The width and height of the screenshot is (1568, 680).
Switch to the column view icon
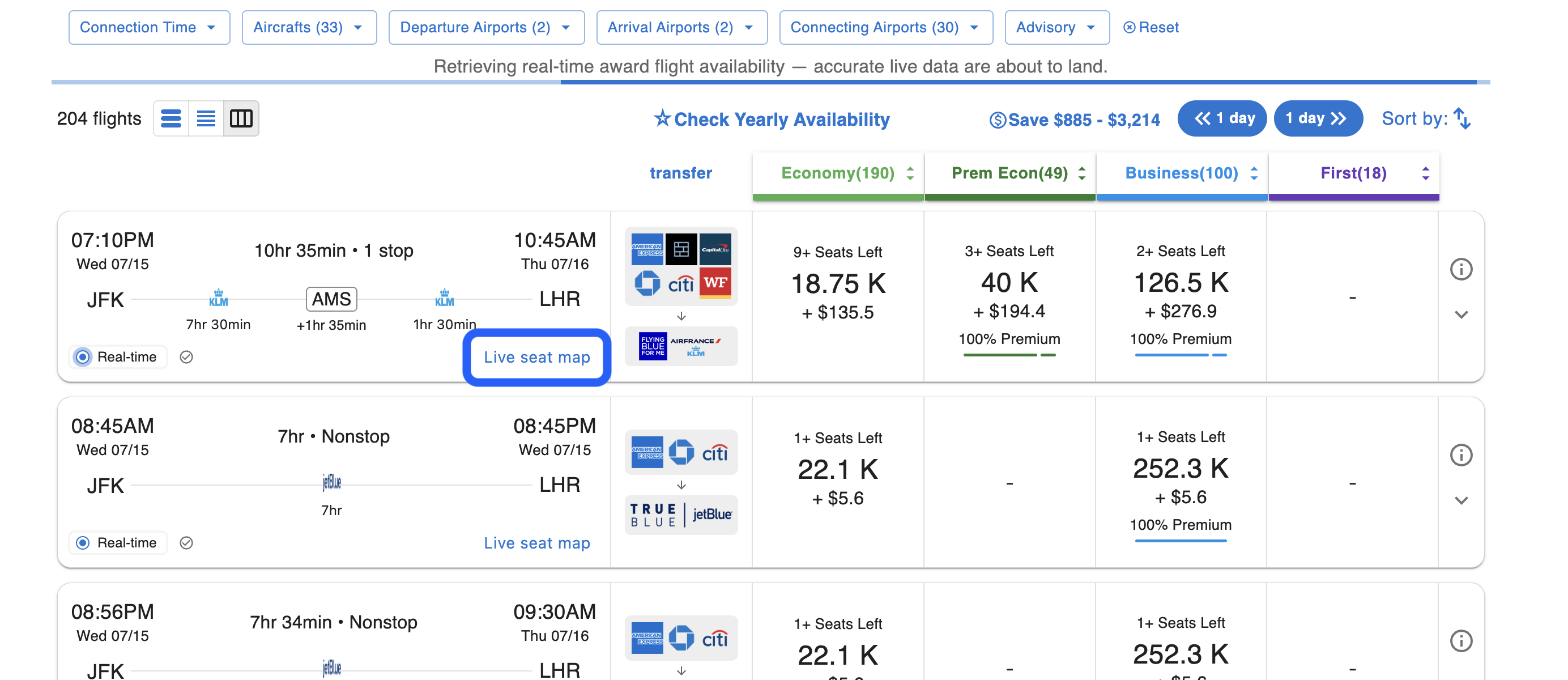(241, 118)
